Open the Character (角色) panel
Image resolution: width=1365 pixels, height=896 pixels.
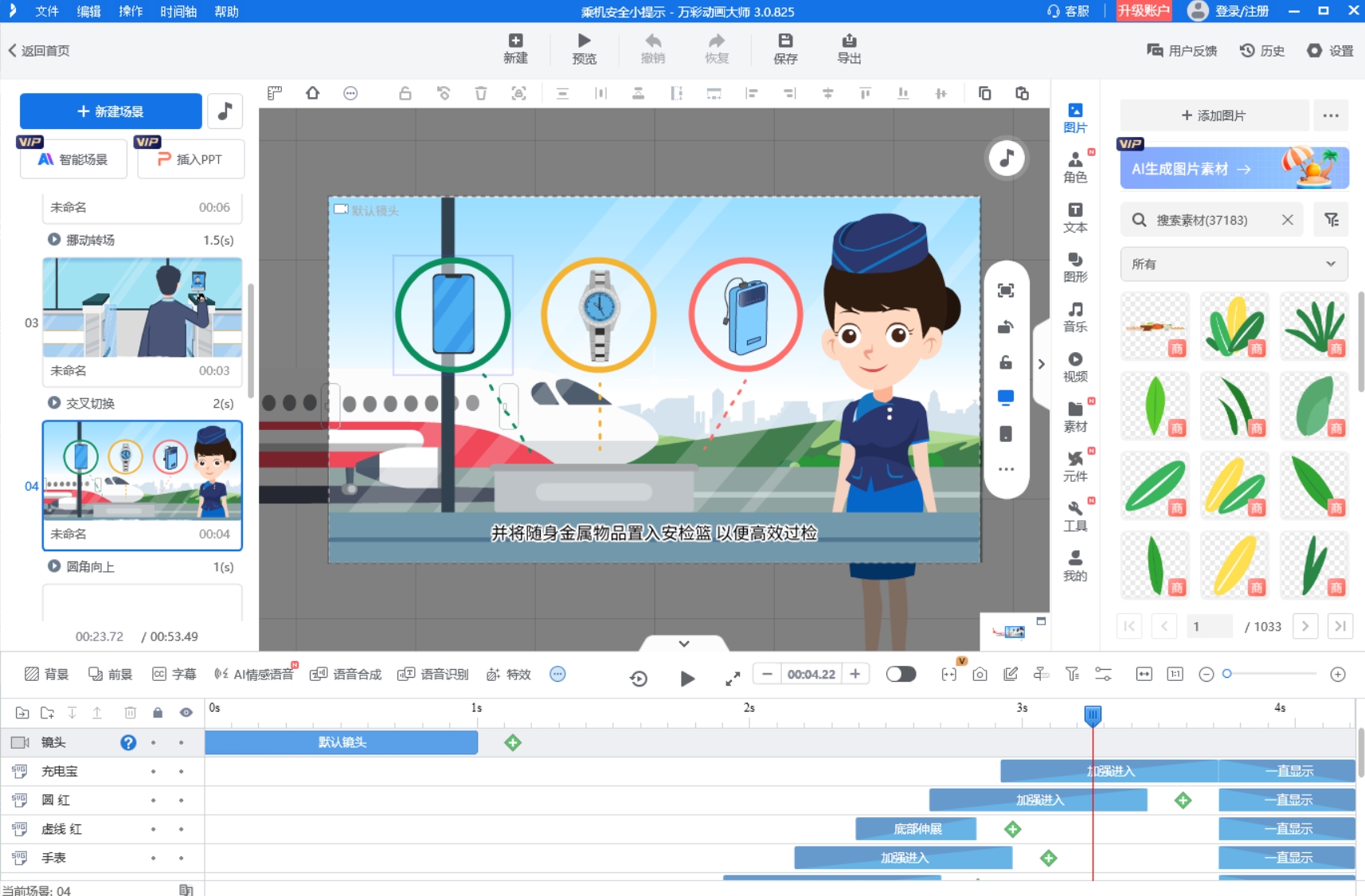[x=1075, y=167]
